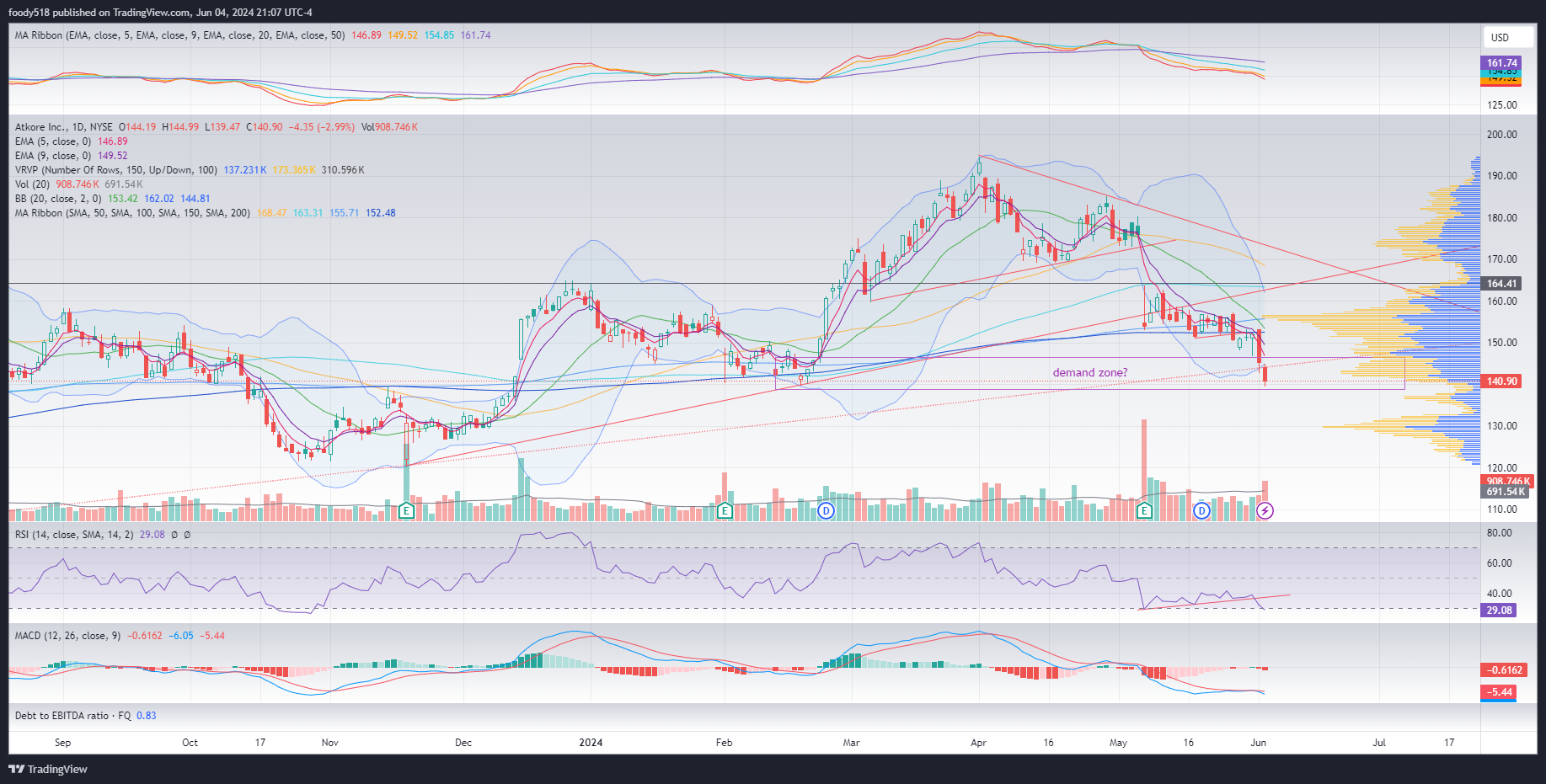Open the USD currency selector
This screenshot has height=784, width=1546.
(1500, 37)
